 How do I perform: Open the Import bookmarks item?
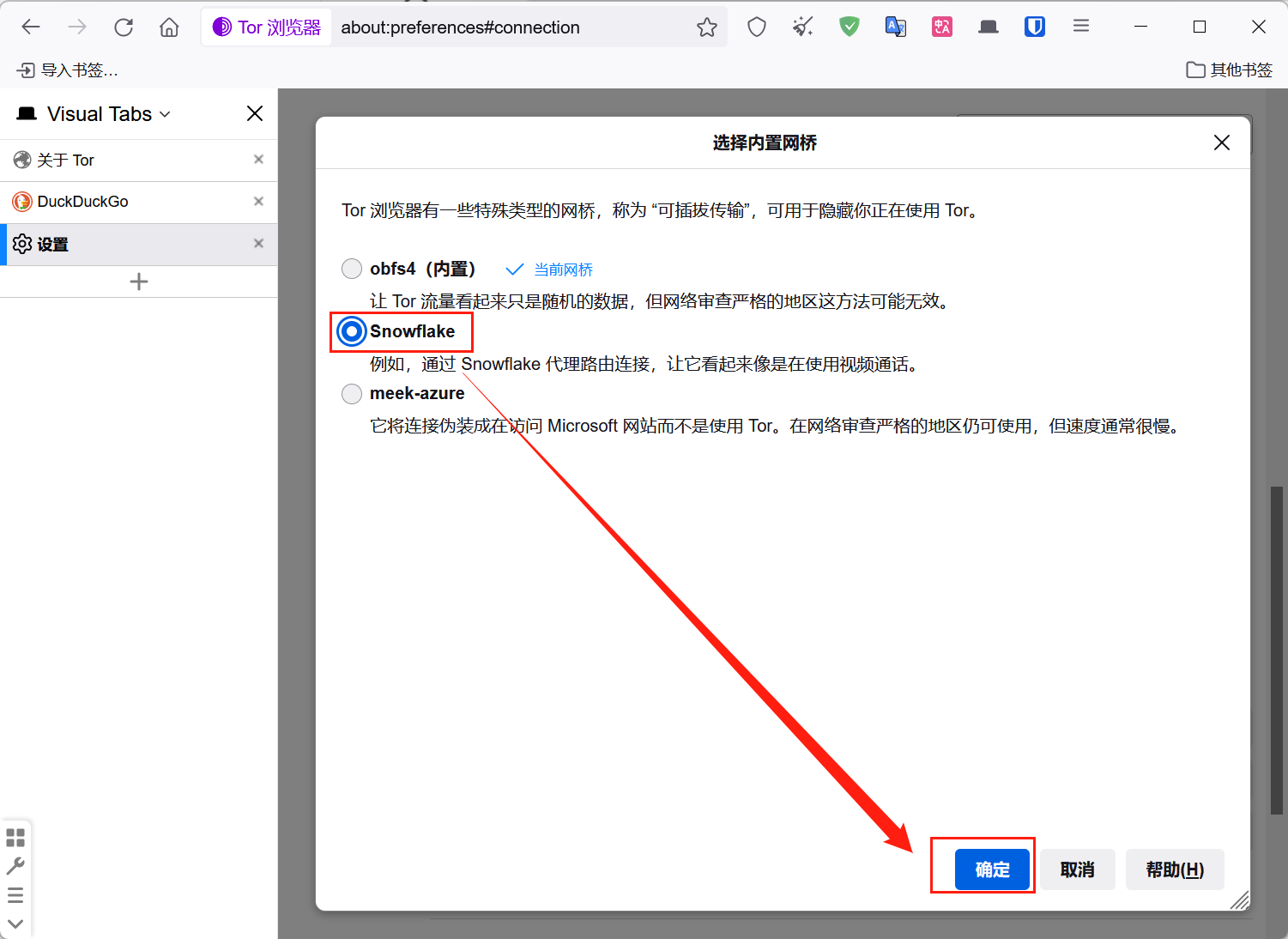click(67, 70)
